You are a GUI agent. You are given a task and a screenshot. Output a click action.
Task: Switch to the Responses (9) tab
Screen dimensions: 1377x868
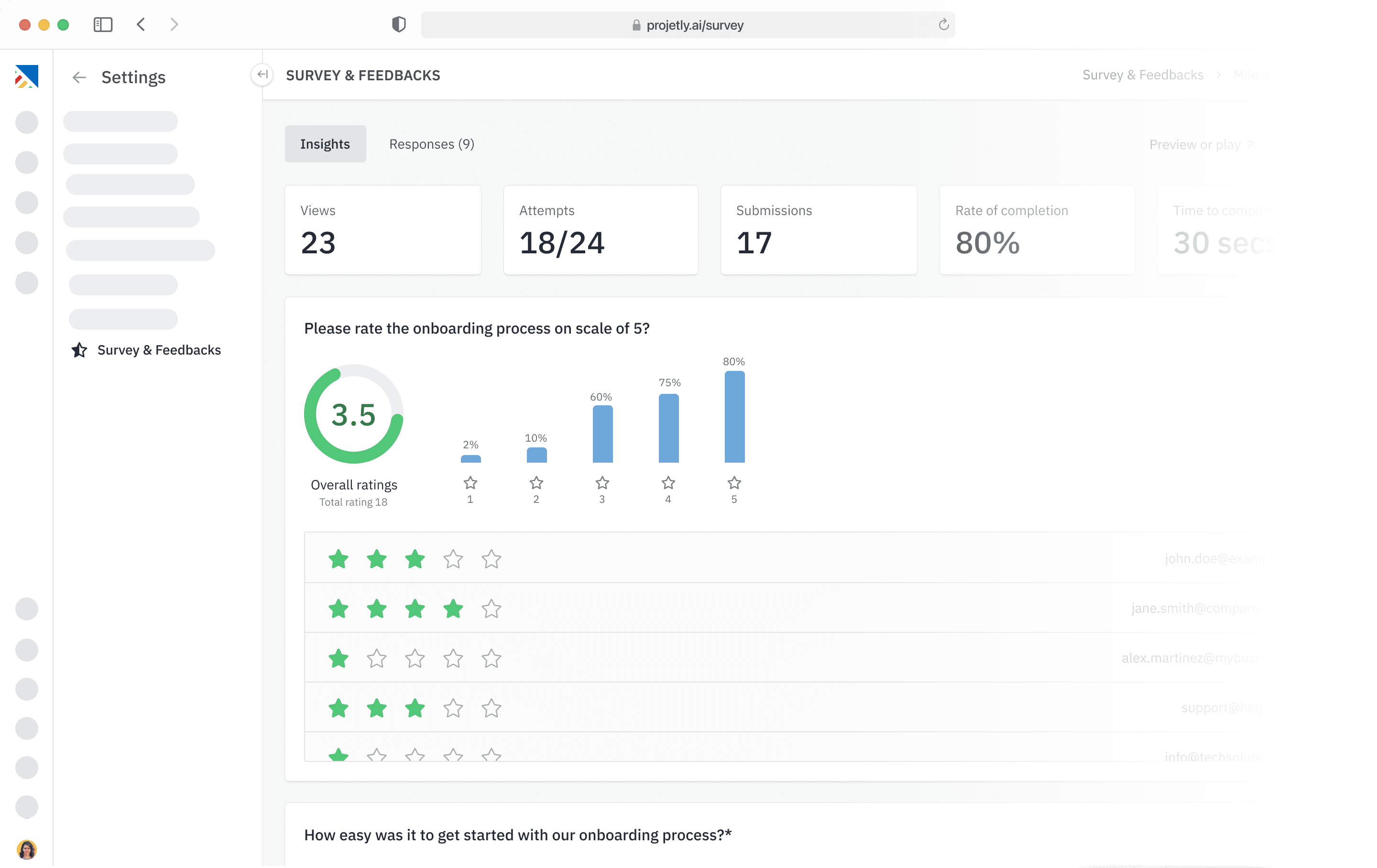coord(431,144)
